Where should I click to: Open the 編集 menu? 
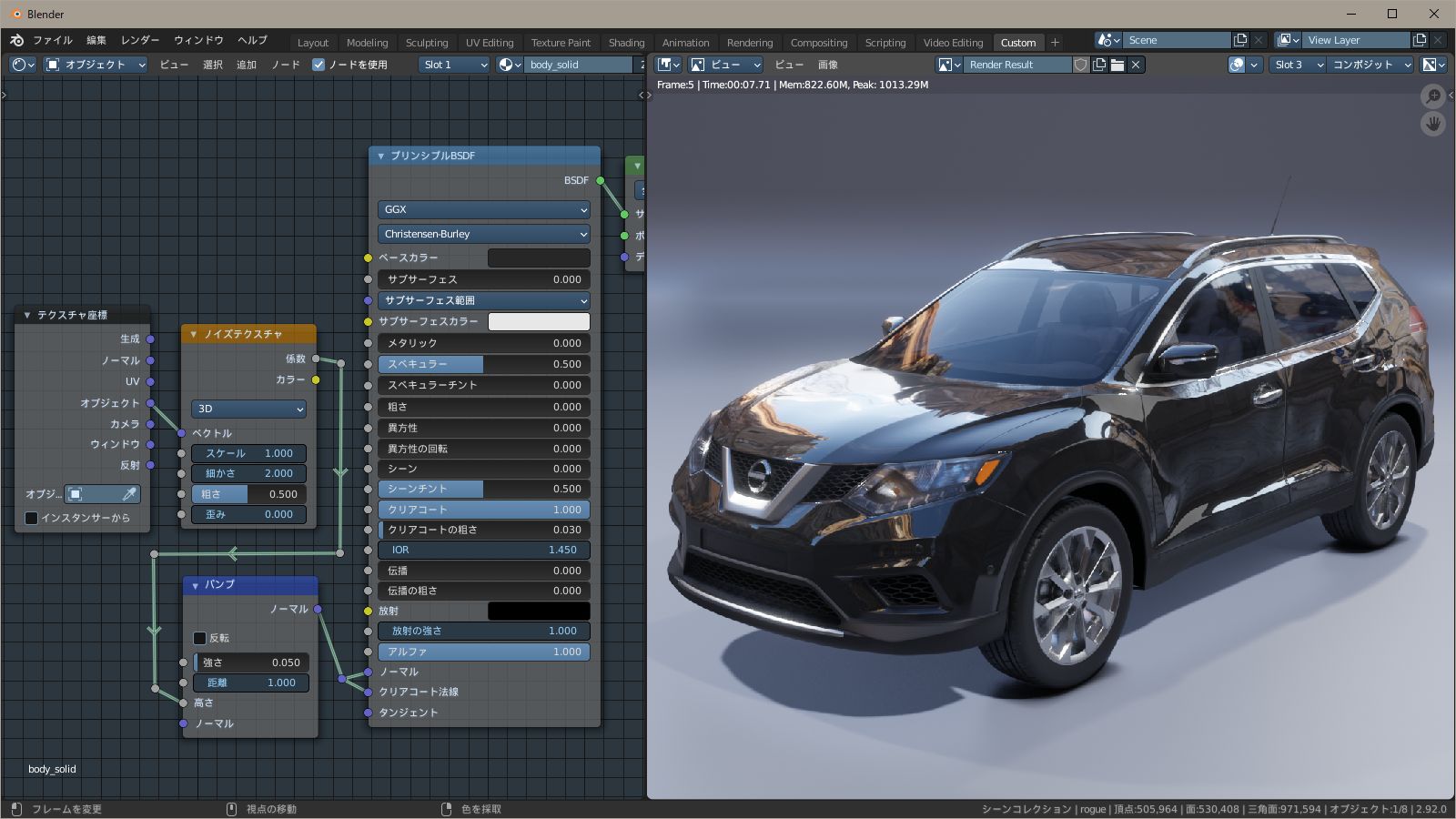point(96,41)
